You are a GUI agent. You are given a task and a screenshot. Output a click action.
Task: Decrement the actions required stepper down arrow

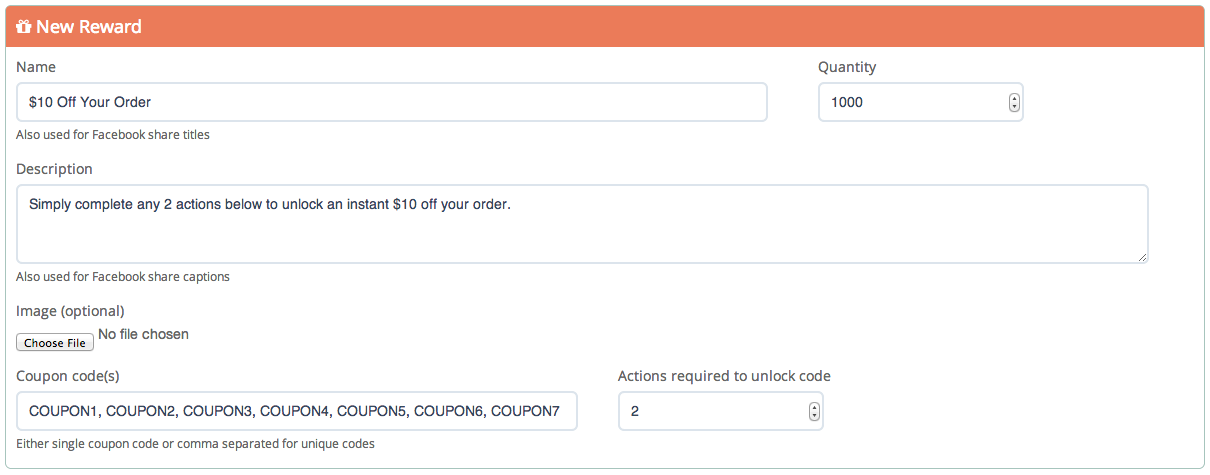[x=814, y=415]
